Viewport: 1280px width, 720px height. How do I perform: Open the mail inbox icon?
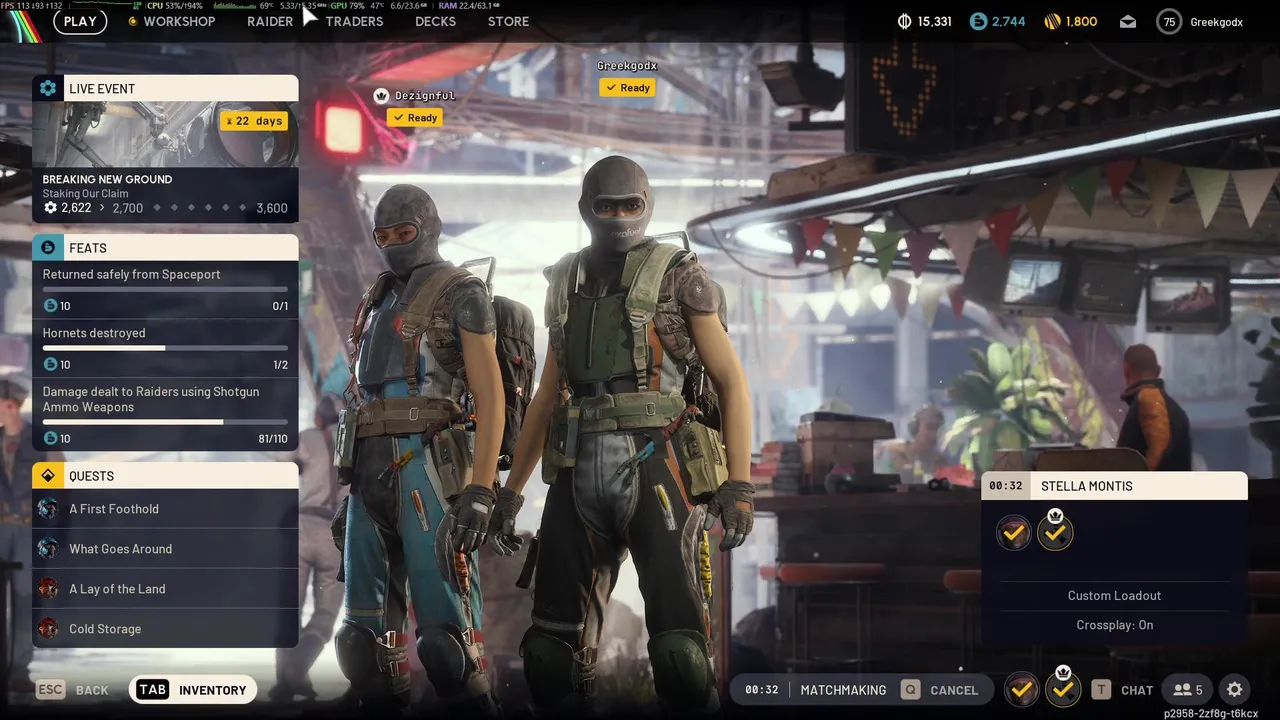click(x=1128, y=21)
